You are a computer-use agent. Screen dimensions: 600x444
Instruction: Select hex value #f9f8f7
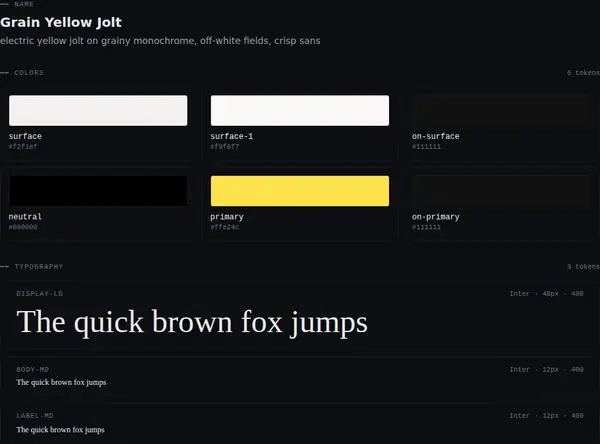pos(225,147)
